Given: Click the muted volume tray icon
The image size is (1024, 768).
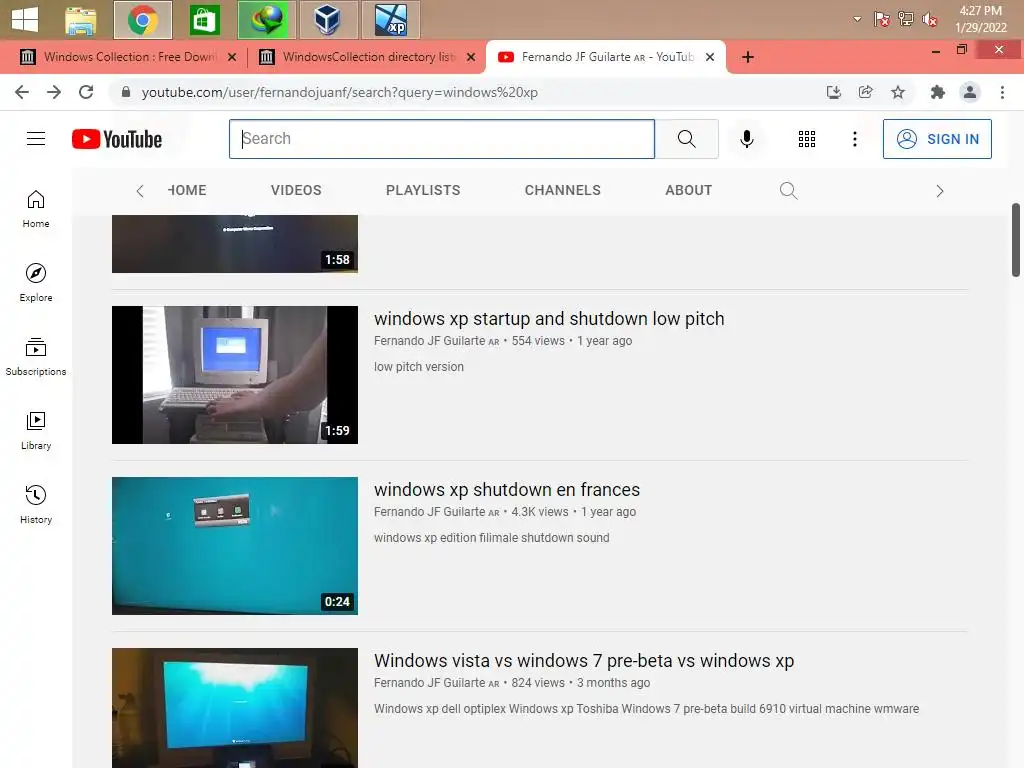Looking at the screenshot, I should coord(929,19).
